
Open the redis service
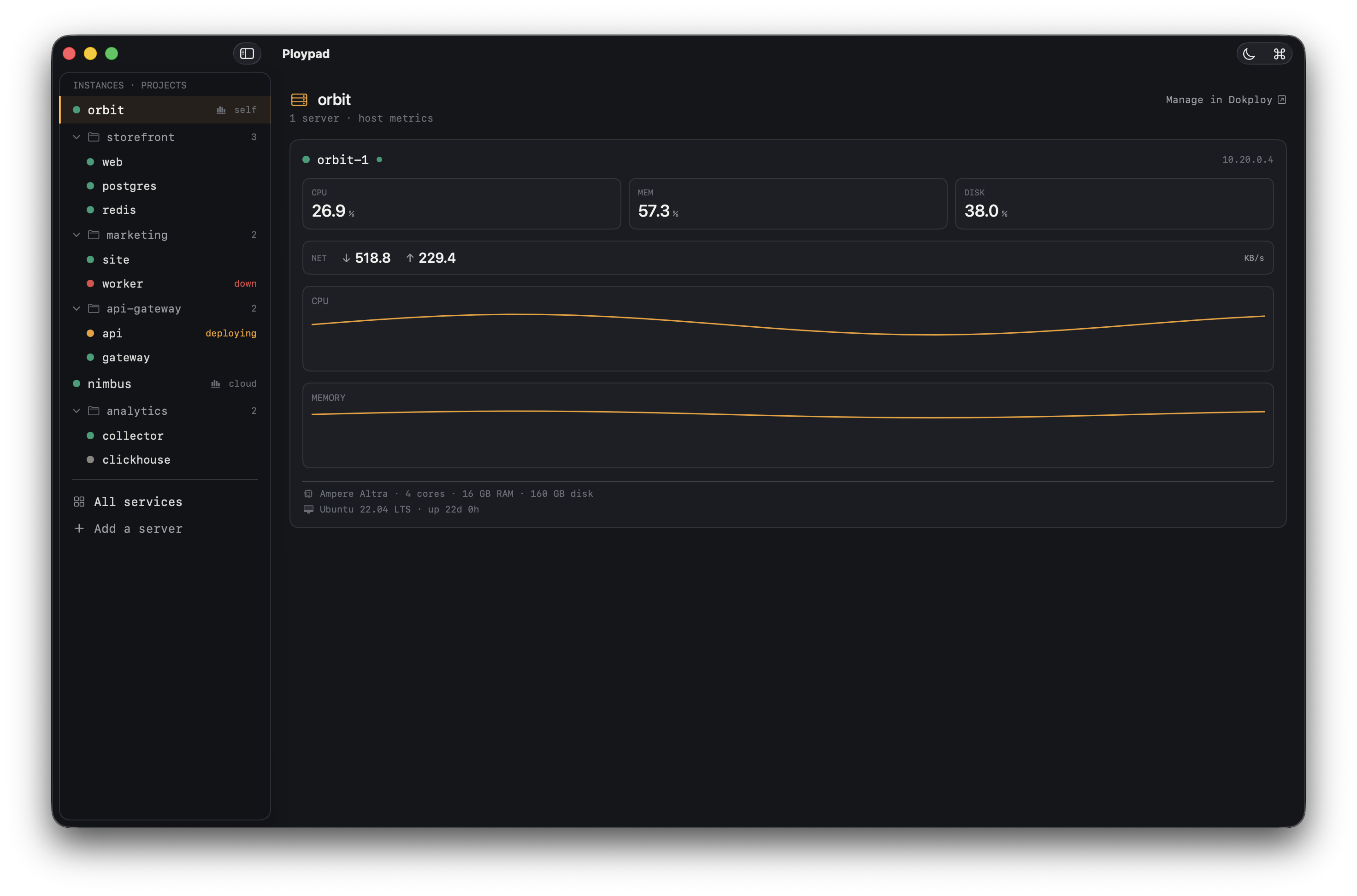tap(165, 210)
